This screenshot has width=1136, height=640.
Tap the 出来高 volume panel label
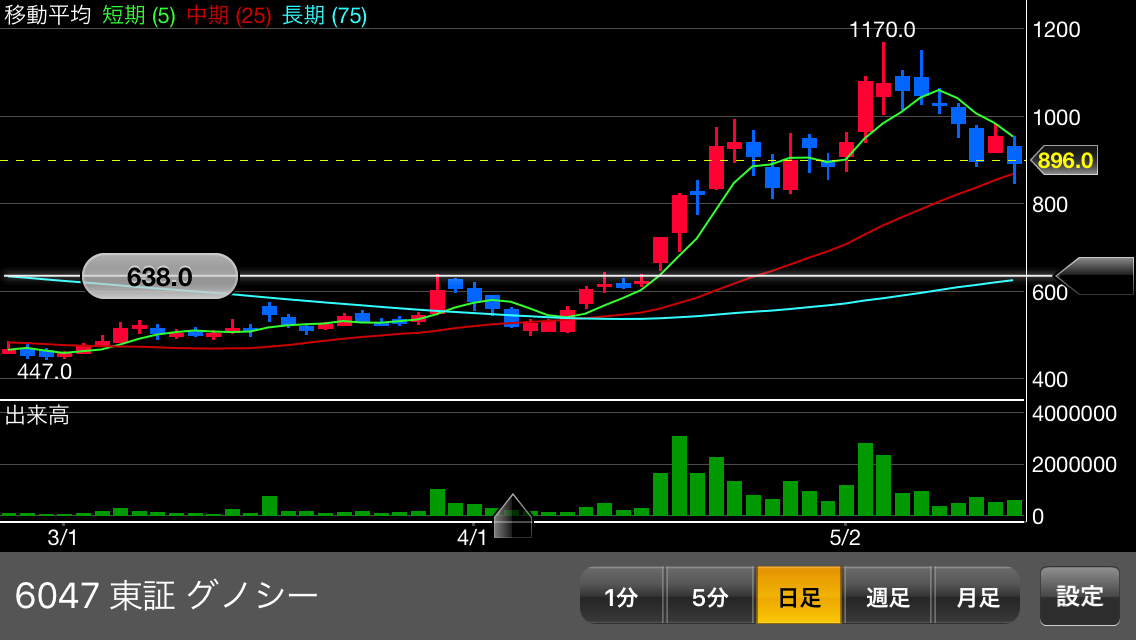(x=37, y=416)
